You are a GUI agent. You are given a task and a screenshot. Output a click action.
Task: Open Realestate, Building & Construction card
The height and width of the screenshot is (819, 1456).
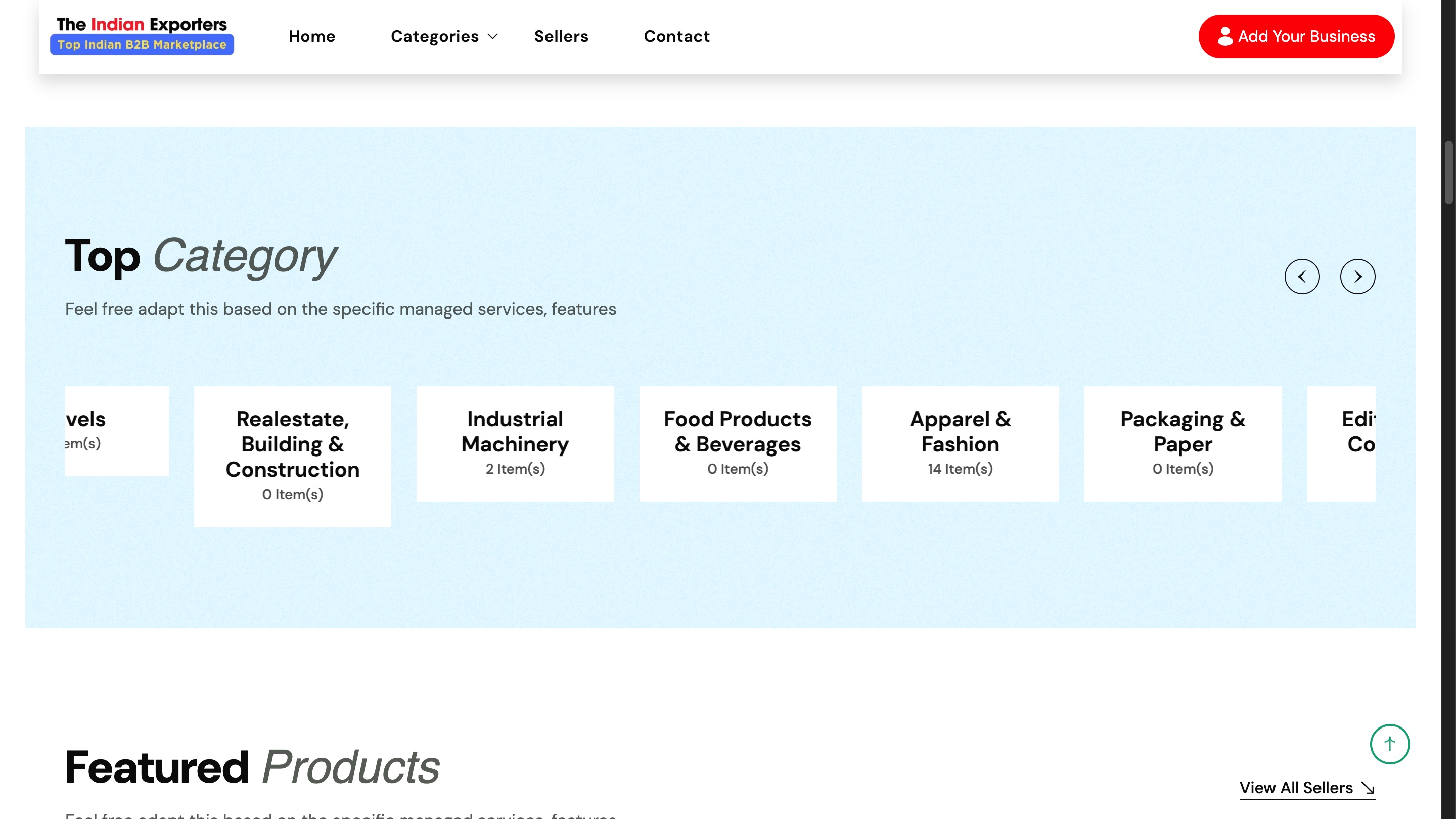(292, 456)
